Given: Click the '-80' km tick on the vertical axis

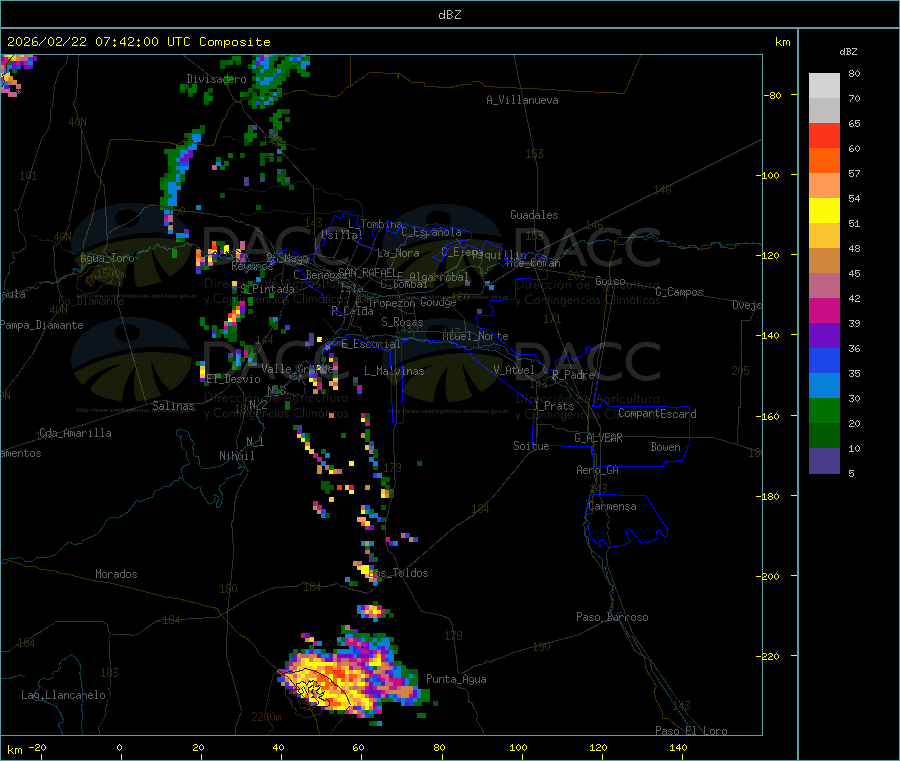Looking at the screenshot, I should 773,95.
